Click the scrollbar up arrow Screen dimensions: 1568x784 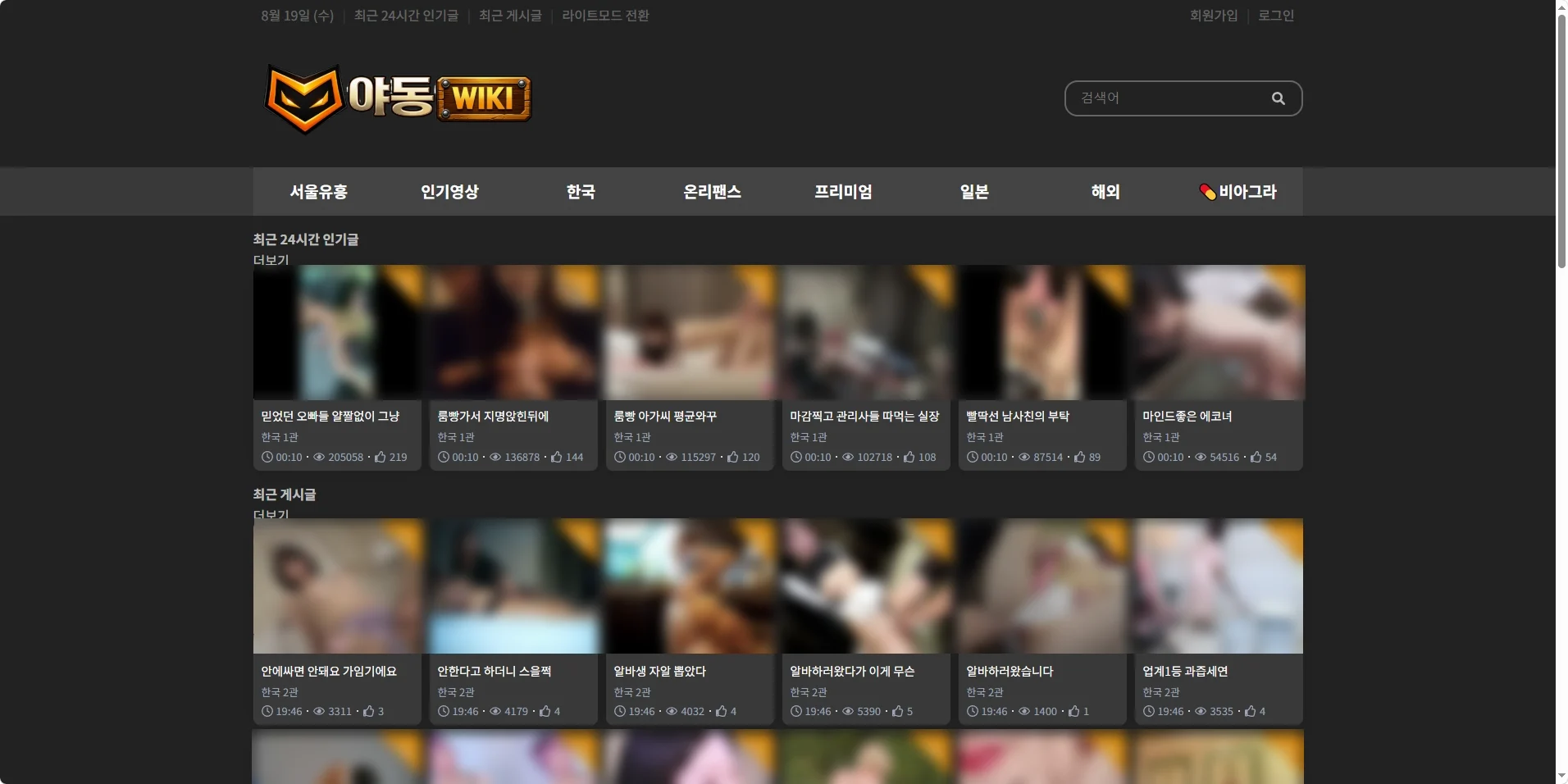1561,7
